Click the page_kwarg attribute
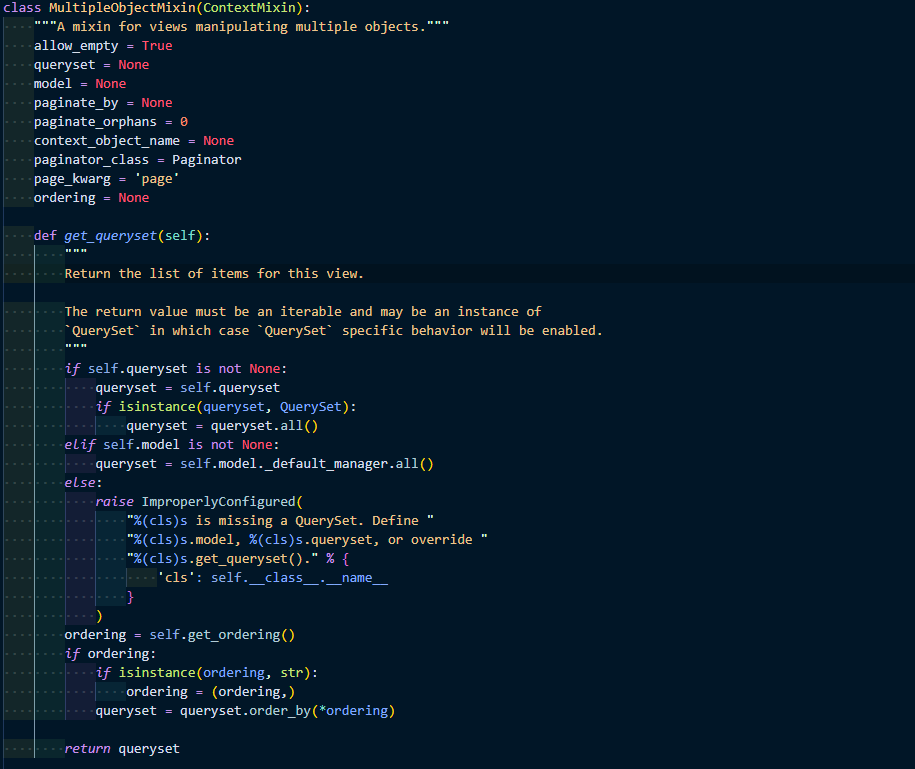Image resolution: width=915 pixels, height=769 pixels. [72, 179]
